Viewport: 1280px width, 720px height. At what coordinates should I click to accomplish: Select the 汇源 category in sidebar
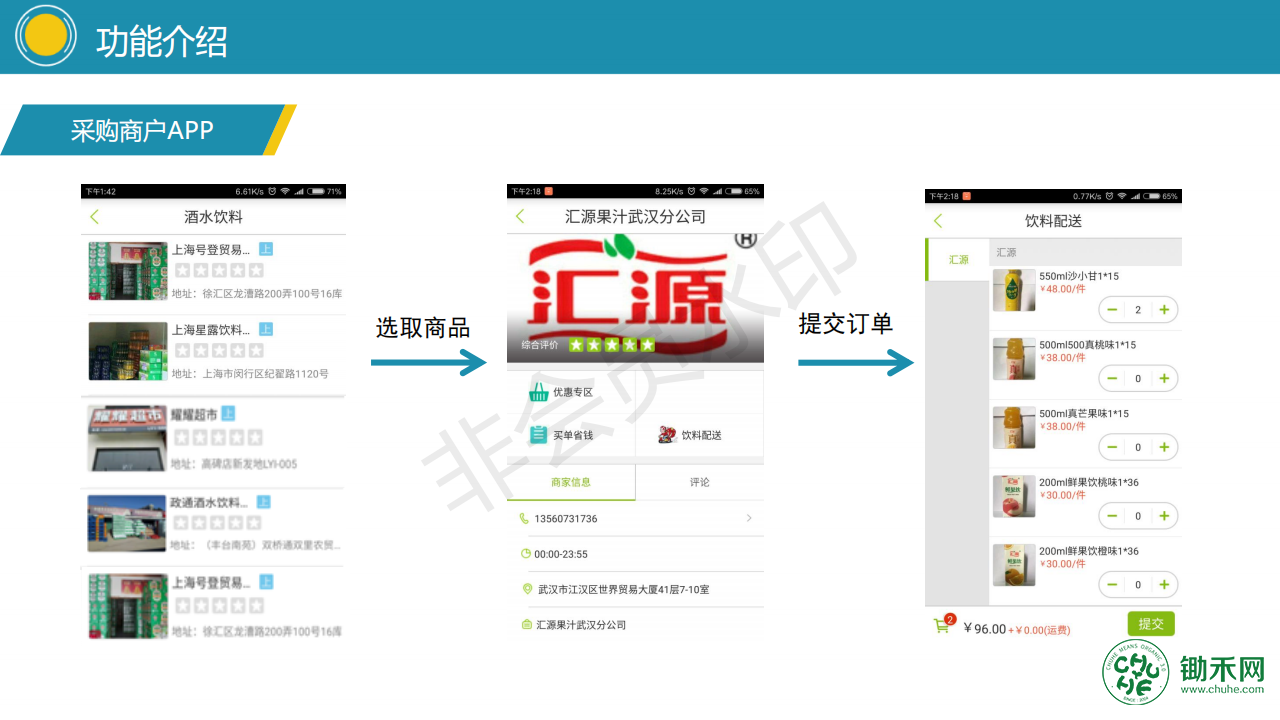(x=958, y=260)
